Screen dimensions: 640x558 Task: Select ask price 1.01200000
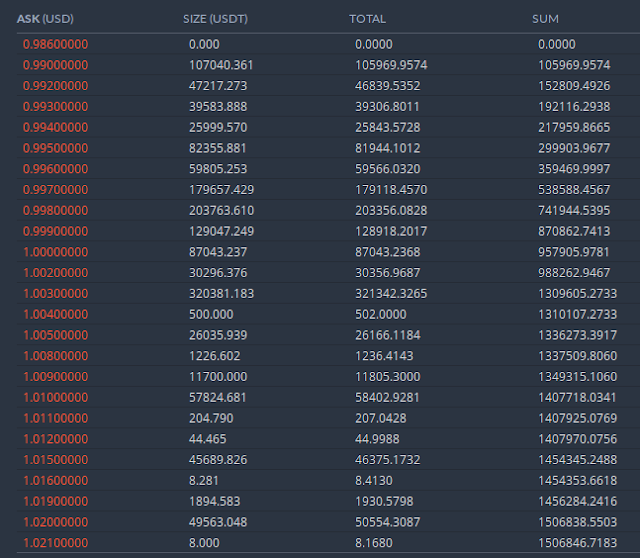[x=56, y=439]
